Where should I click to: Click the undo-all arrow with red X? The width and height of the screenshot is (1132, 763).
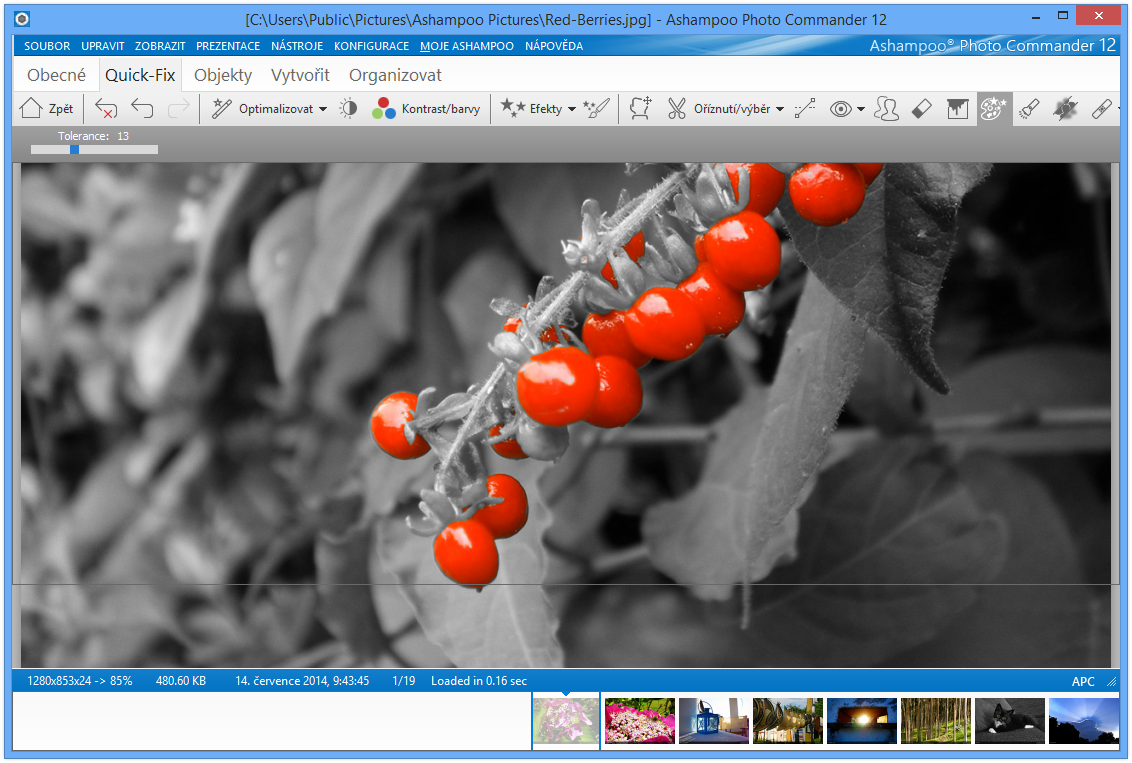coord(106,109)
